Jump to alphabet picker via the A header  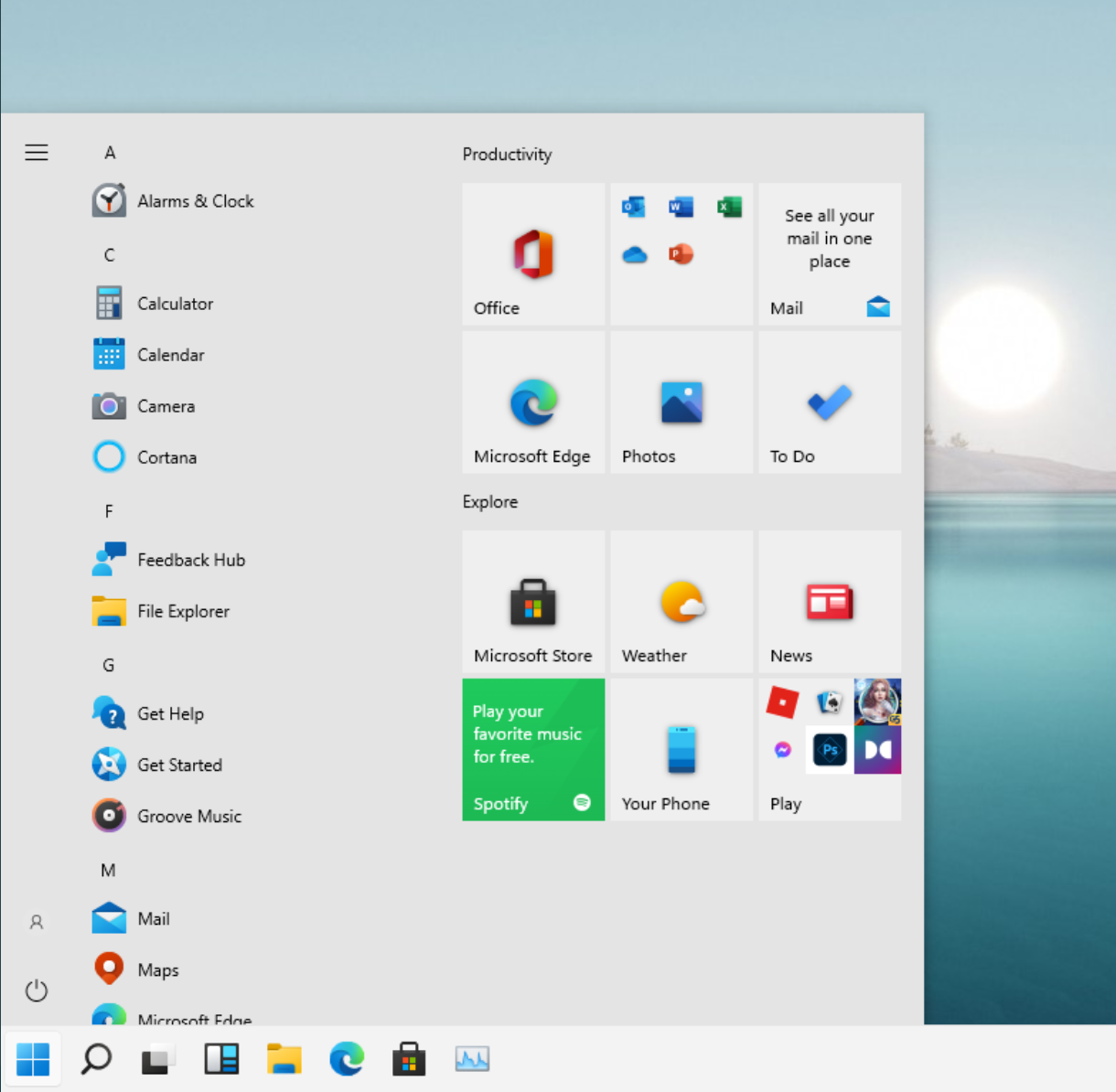tap(110, 153)
